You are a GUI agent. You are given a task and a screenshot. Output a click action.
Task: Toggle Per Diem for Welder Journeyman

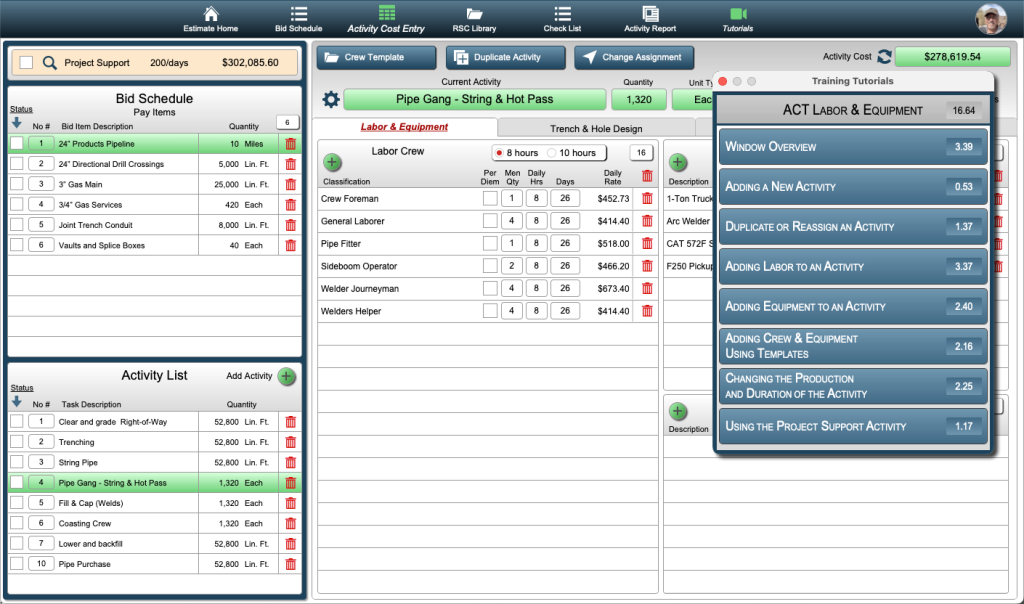coord(490,288)
